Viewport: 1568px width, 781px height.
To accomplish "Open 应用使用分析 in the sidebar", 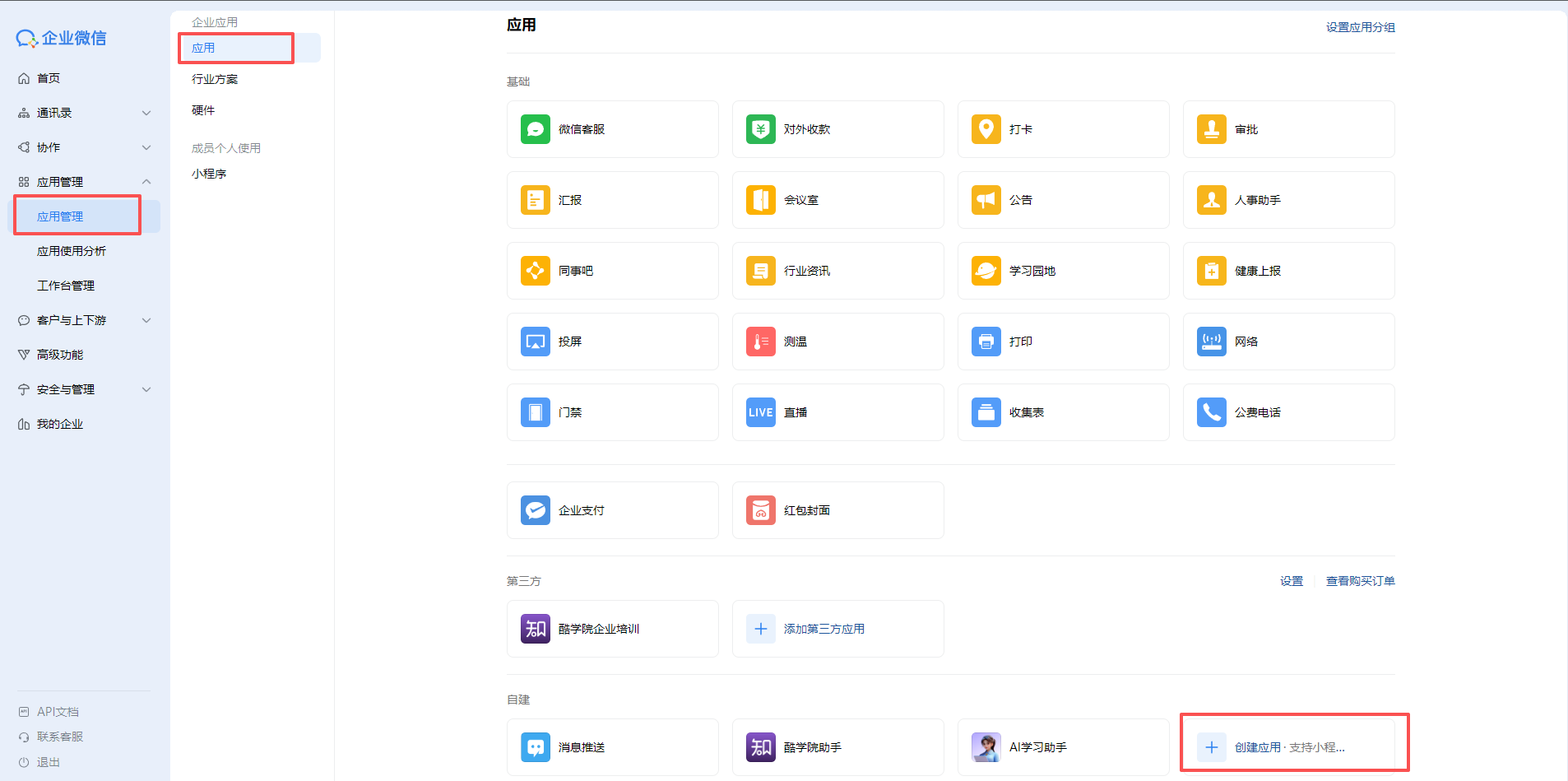I will (72, 251).
